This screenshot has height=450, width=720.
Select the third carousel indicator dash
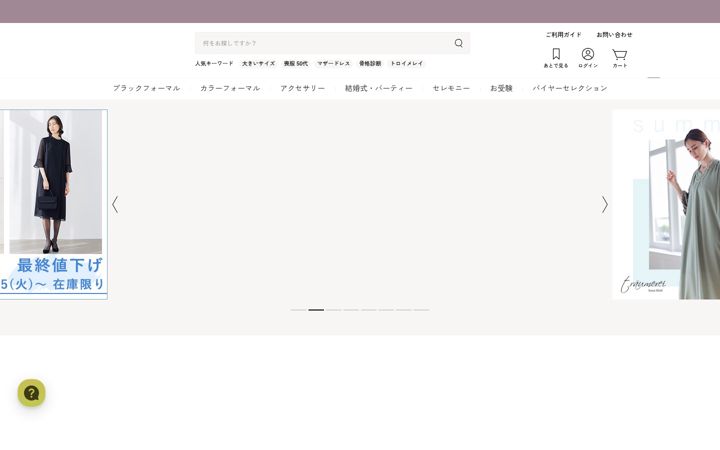[x=333, y=310]
